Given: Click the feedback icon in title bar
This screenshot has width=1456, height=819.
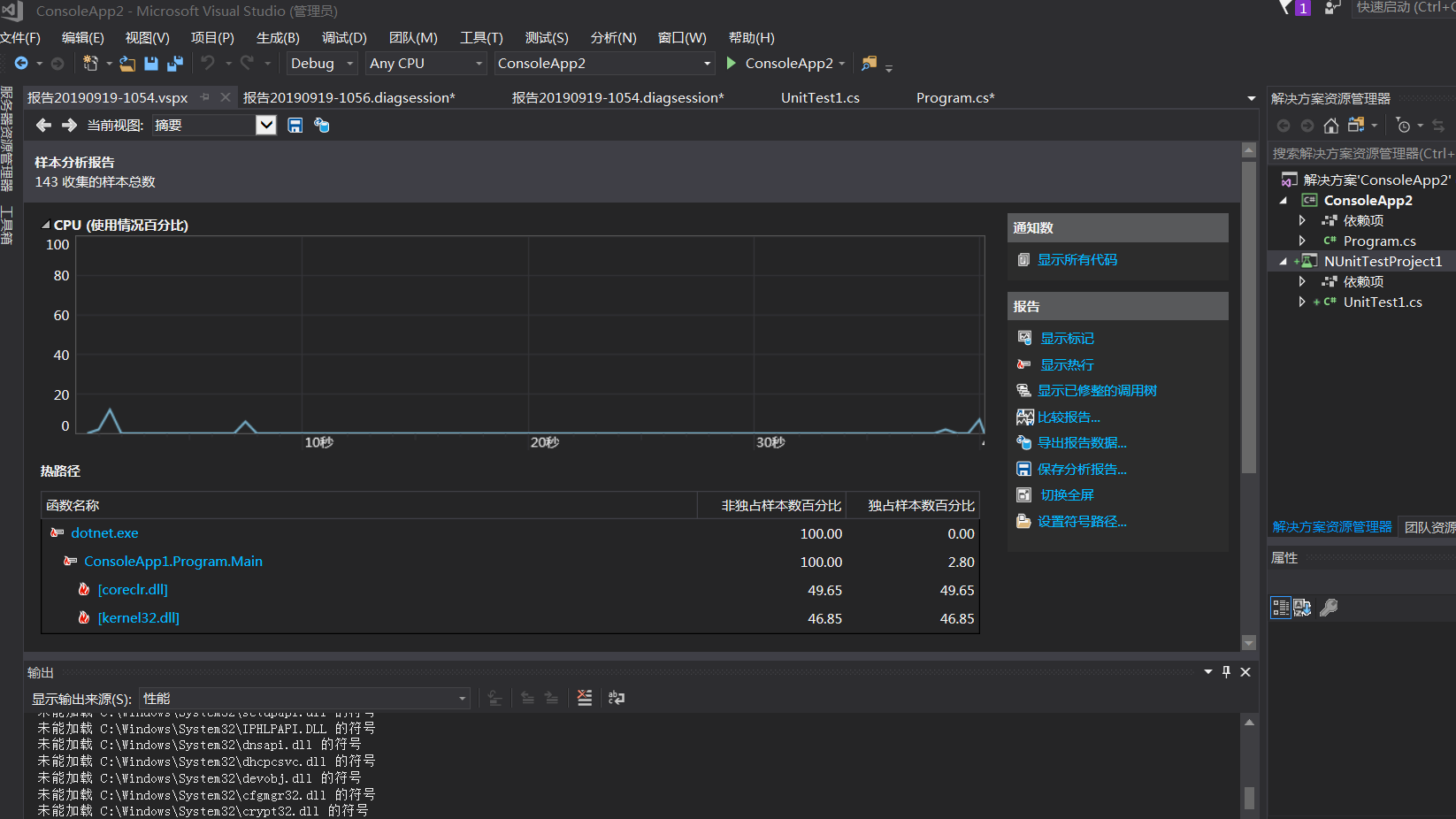Looking at the screenshot, I should tap(1332, 8).
